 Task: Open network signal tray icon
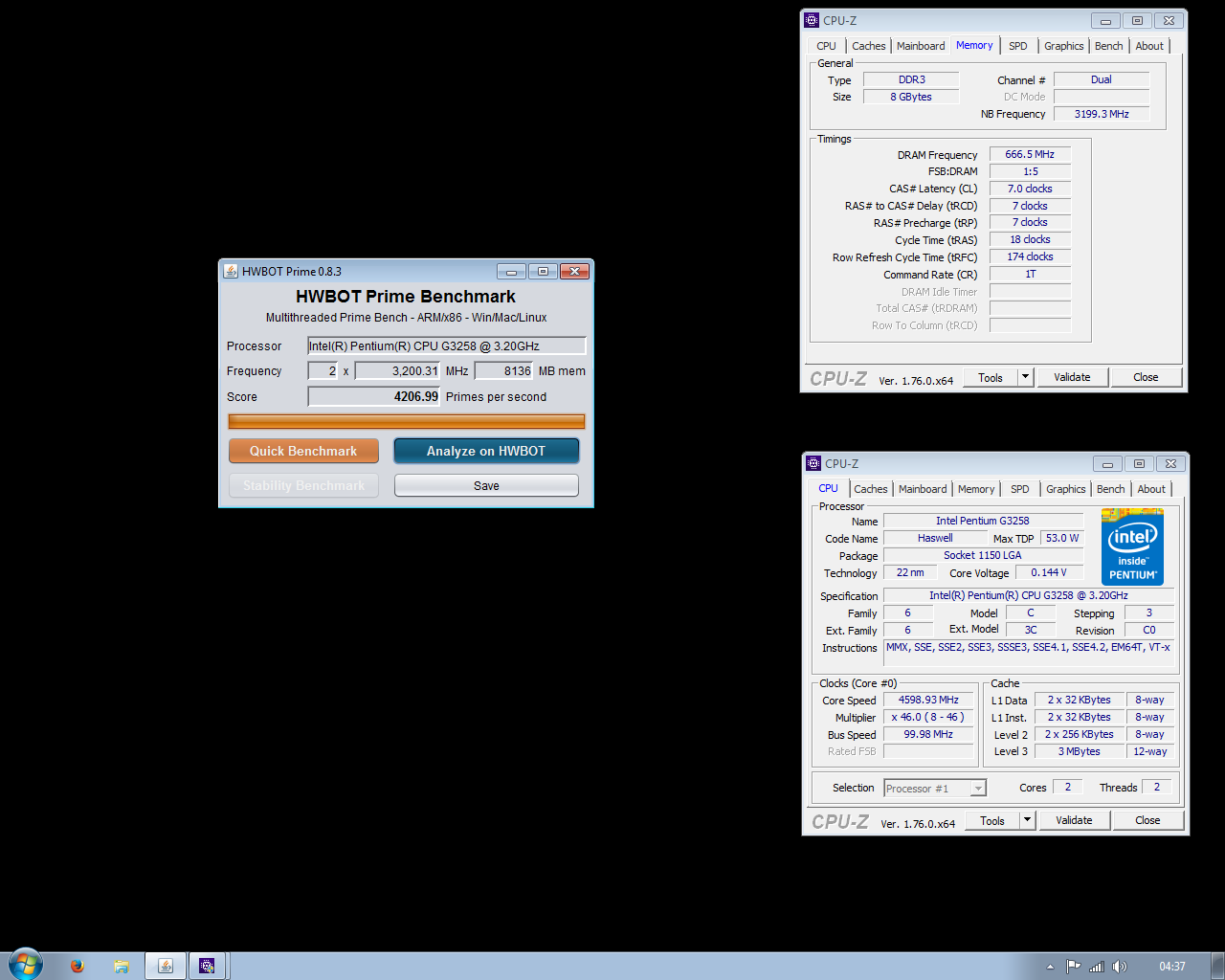1097,967
